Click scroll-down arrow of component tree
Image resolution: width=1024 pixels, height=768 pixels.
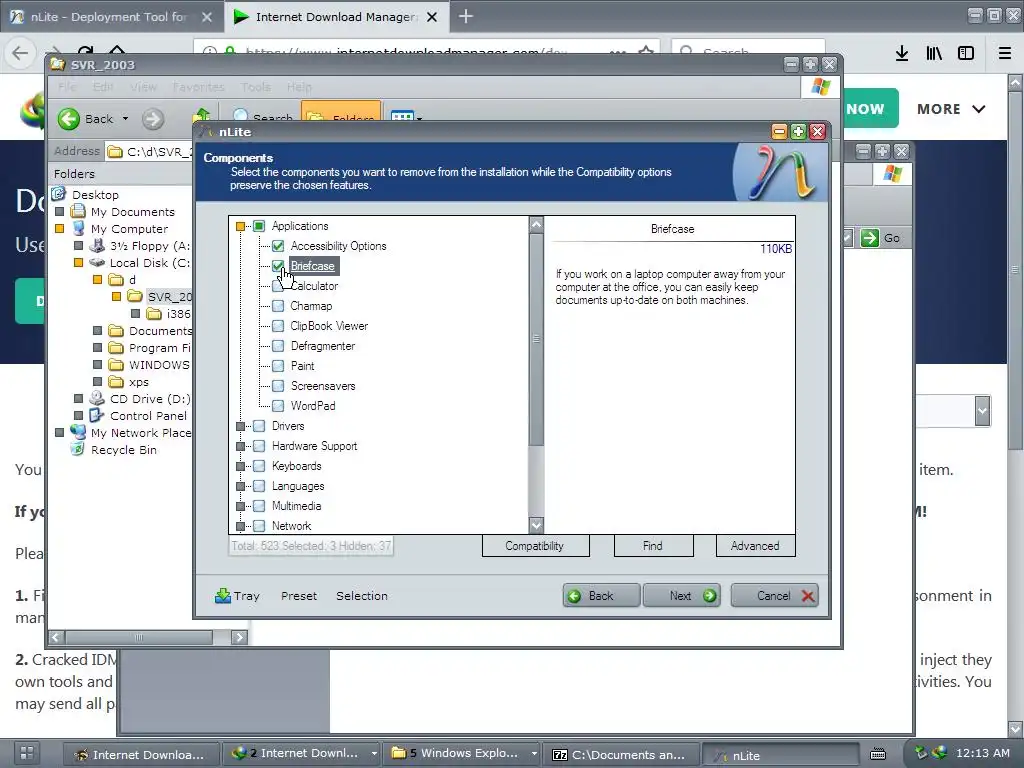pyautogui.click(x=536, y=525)
